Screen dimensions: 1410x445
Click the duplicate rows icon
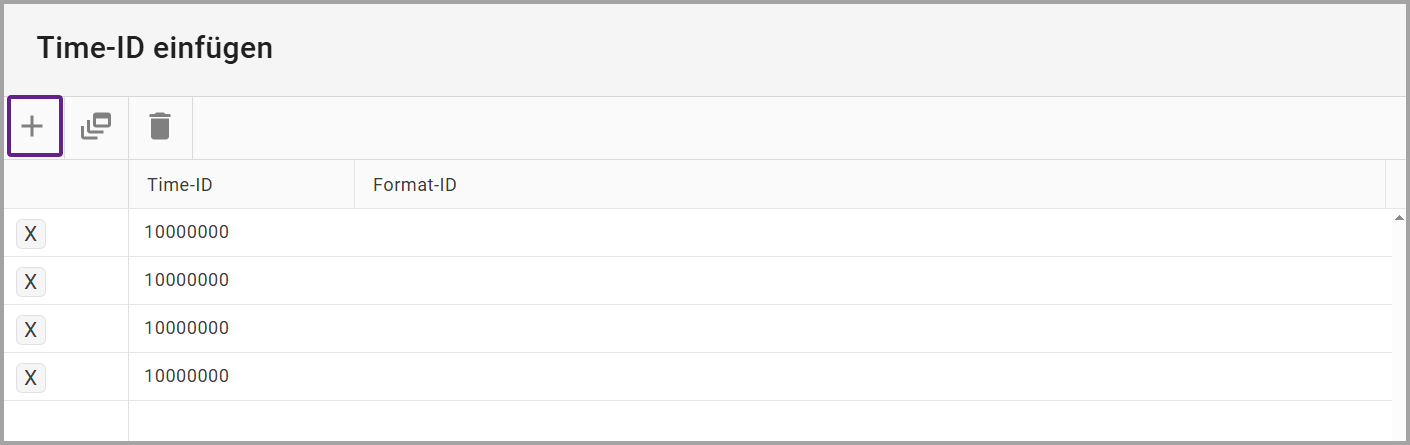tap(96, 127)
